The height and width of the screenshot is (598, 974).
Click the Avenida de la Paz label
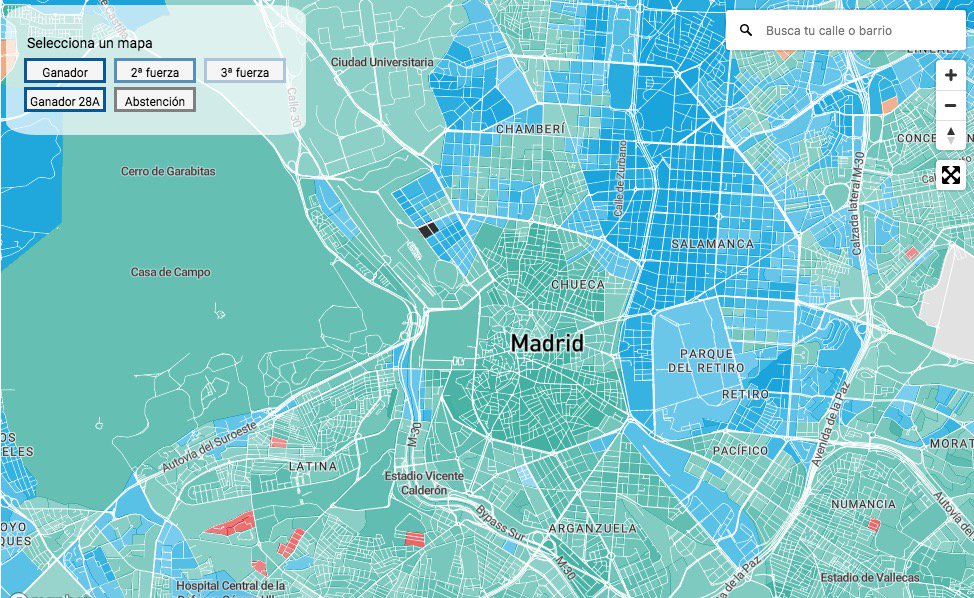(x=830, y=425)
